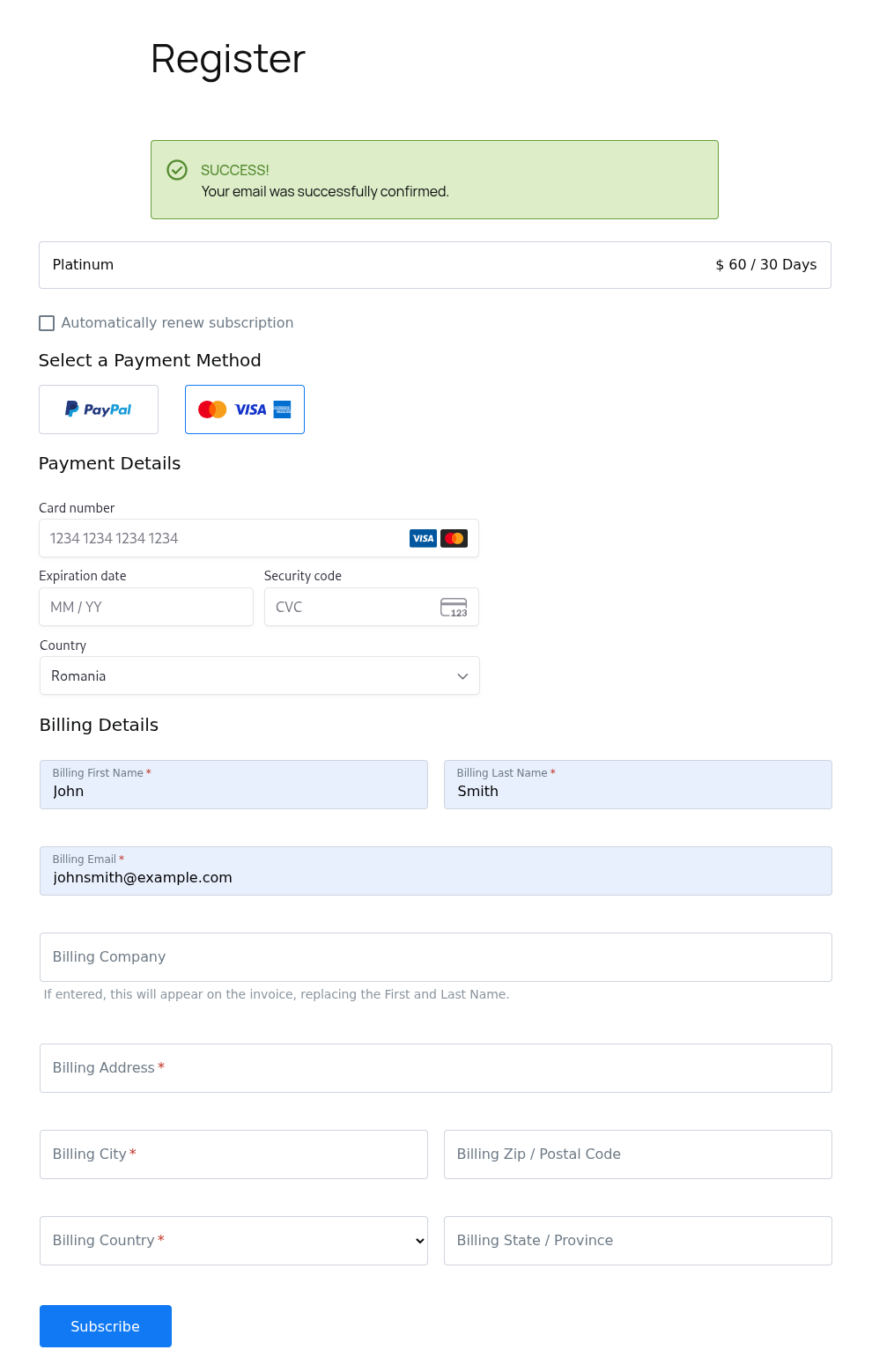Click the Mastercard circles on the payment method tile
This screenshot has width=872, height=1372.
[211, 409]
